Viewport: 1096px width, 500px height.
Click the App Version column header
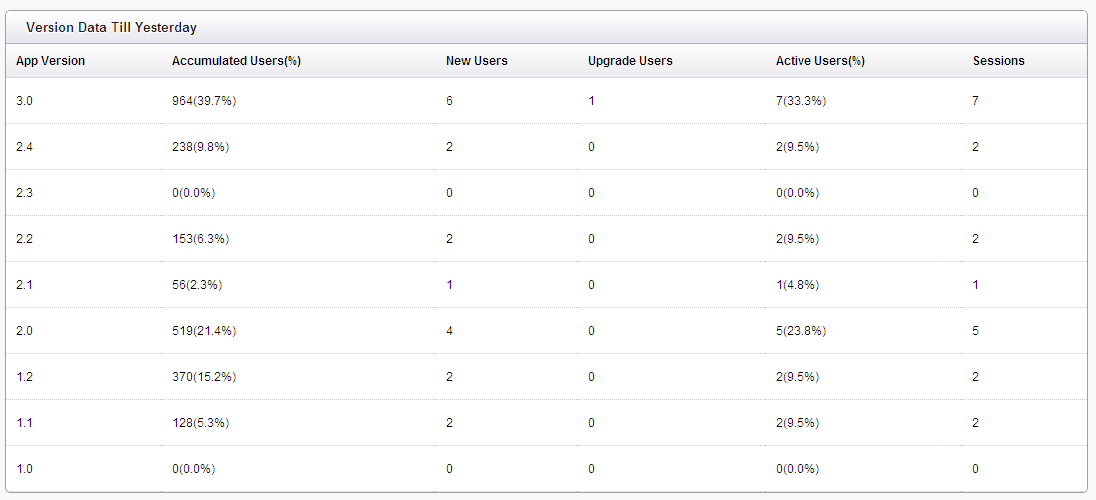pos(50,61)
